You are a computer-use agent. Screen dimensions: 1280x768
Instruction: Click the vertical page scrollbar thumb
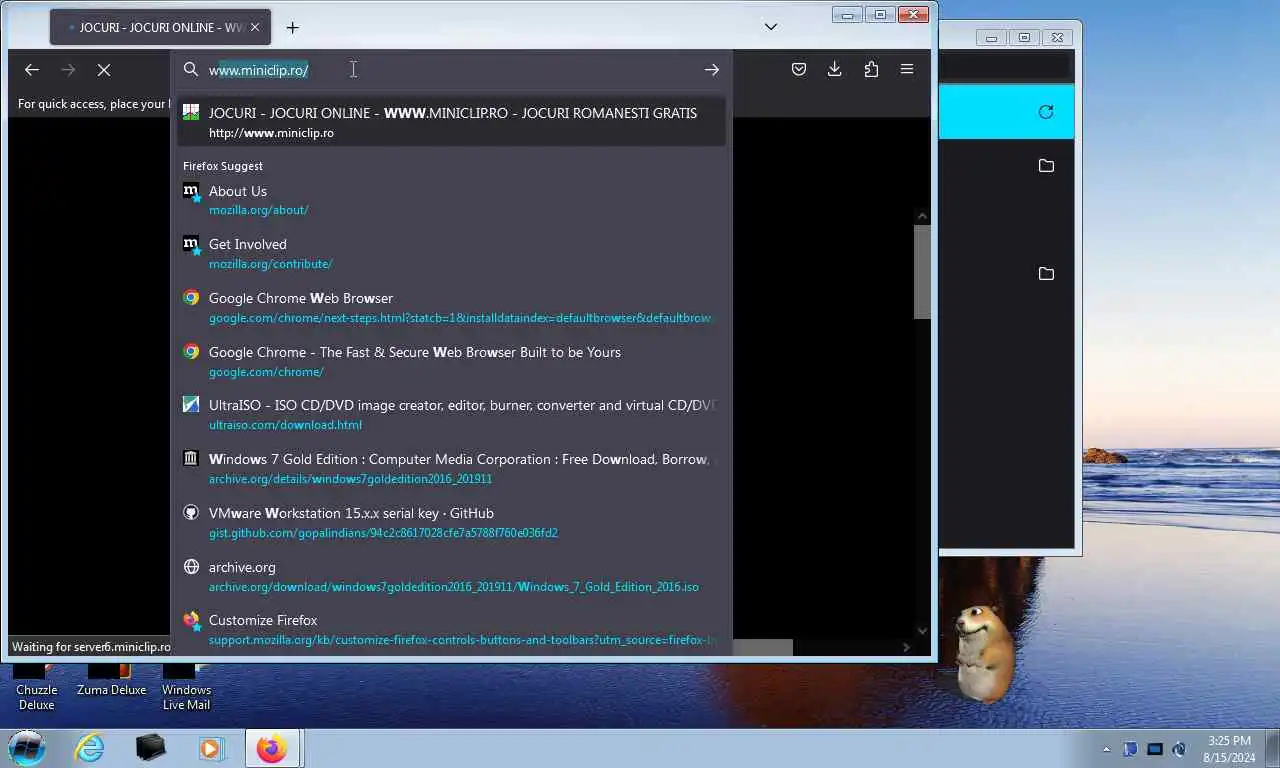922,272
